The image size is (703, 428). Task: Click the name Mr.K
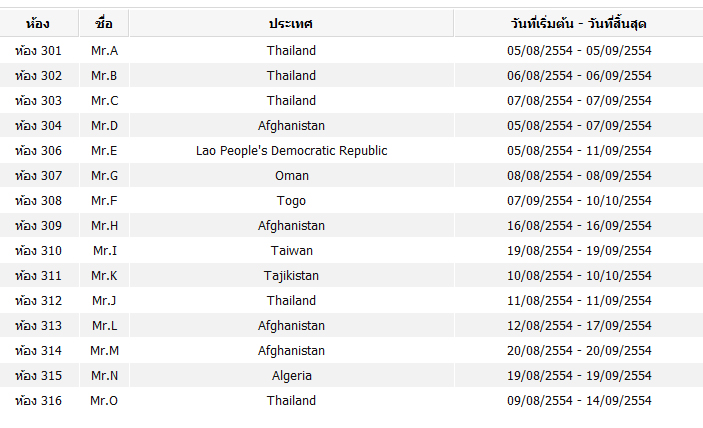[x=104, y=275]
